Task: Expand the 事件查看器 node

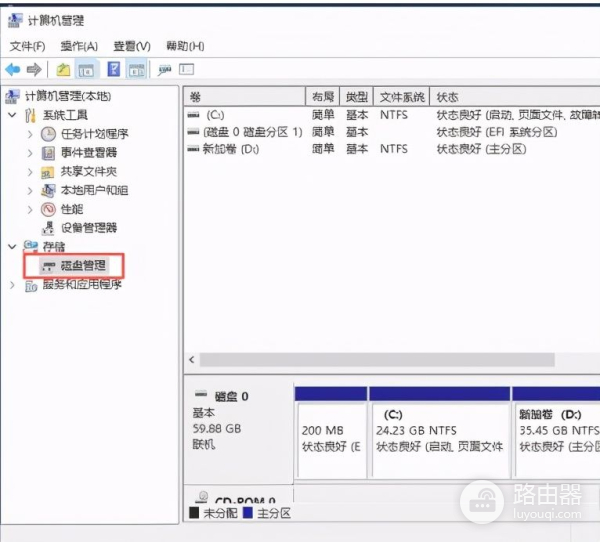Action: click(x=30, y=153)
